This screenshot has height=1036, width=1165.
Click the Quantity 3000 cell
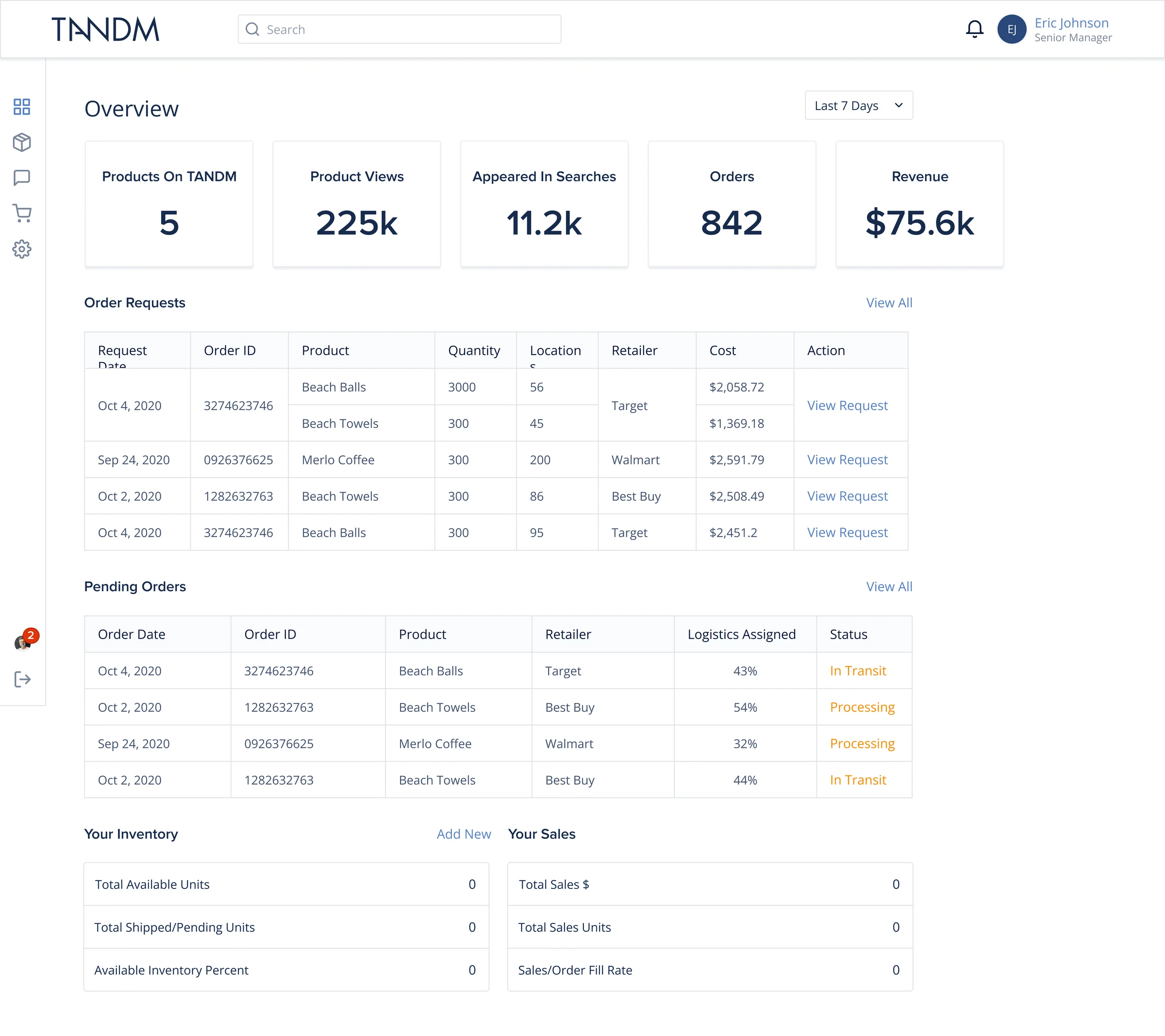475,387
